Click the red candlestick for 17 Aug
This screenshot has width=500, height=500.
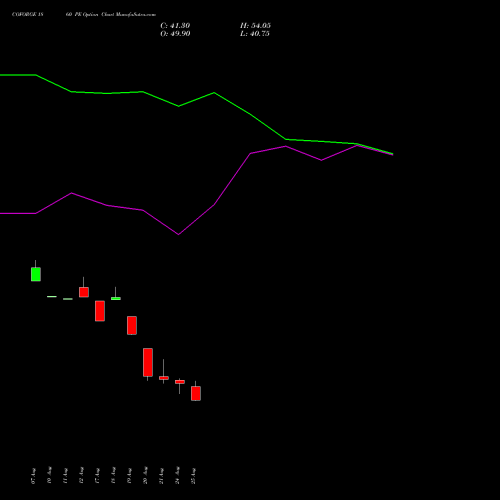tap(100, 311)
